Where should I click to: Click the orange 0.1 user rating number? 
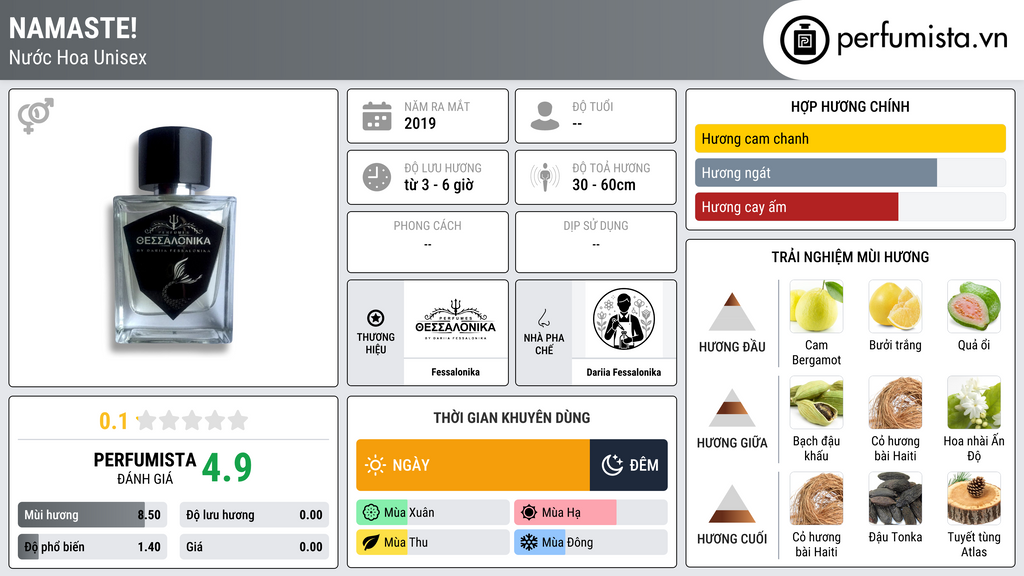114,421
